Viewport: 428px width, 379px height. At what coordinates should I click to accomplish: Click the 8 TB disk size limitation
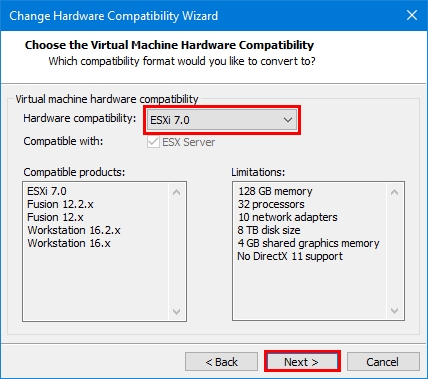[269, 230]
